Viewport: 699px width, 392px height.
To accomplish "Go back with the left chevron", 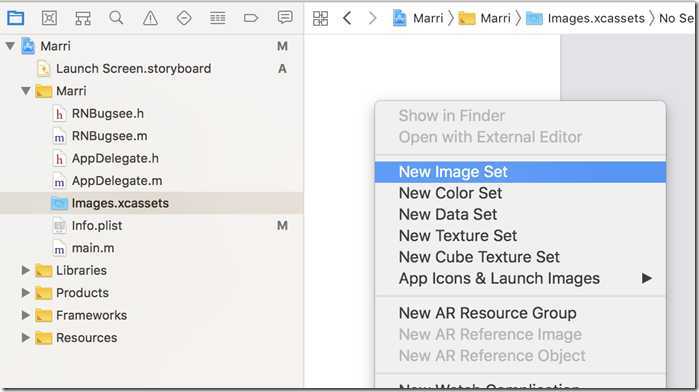I will point(347,18).
